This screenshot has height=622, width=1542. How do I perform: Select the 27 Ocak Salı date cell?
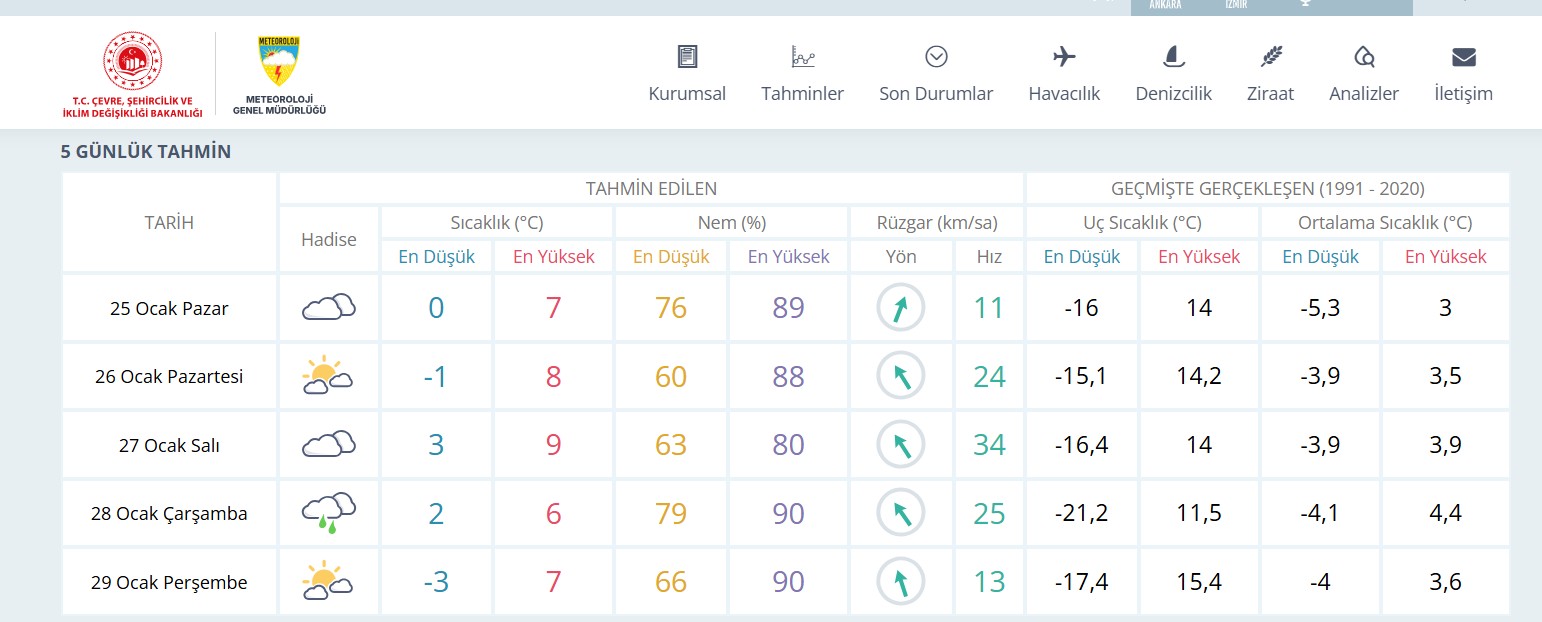pos(168,445)
